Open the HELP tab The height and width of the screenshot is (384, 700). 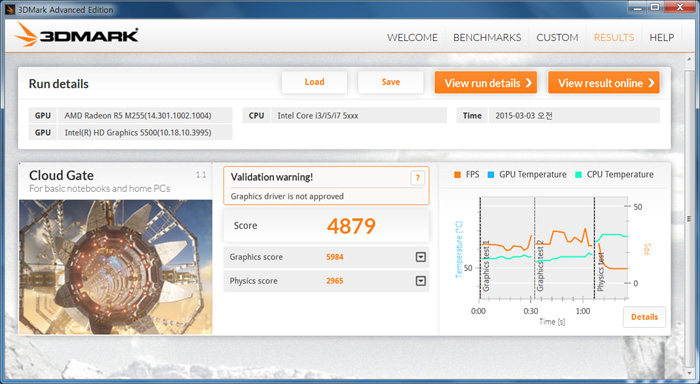pos(662,38)
